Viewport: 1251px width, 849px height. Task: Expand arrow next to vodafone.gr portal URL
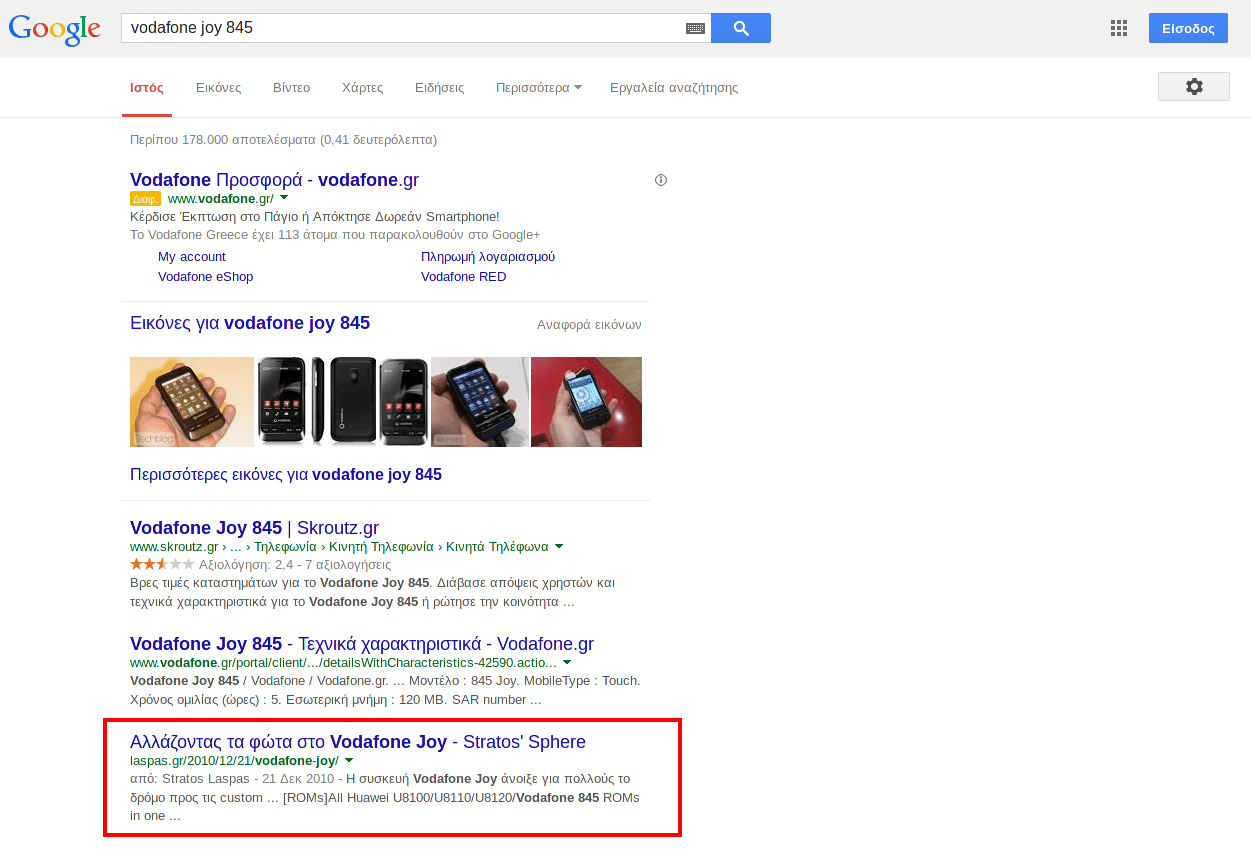[x=567, y=662]
